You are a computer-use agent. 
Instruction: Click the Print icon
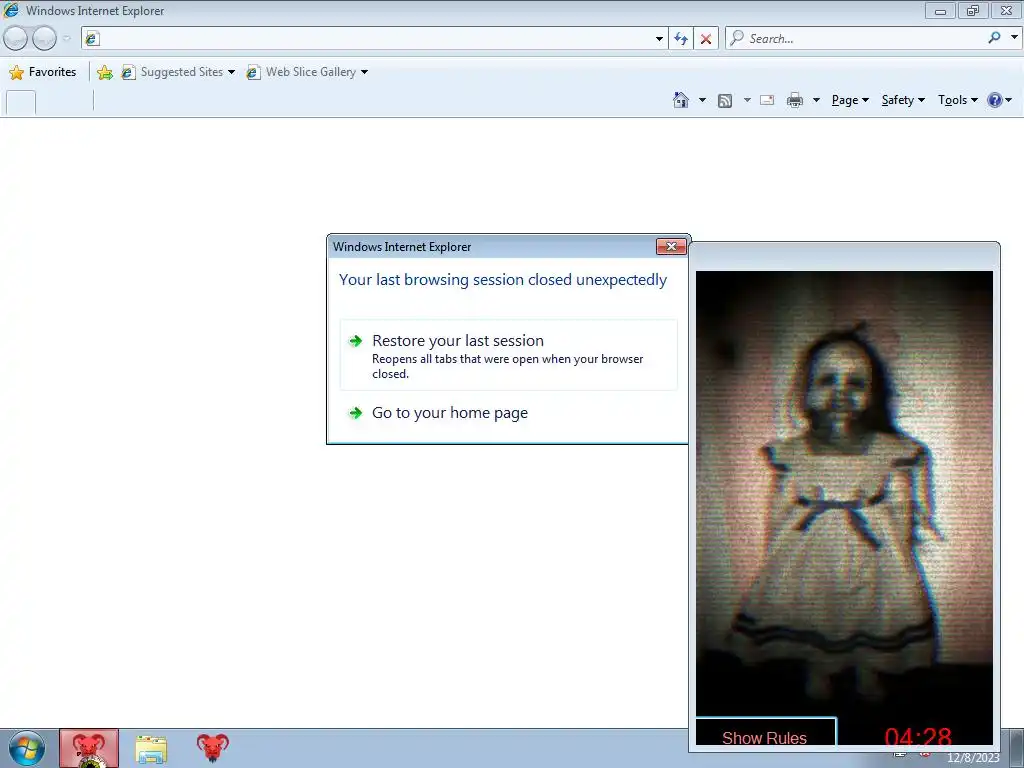[x=795, y=100]
